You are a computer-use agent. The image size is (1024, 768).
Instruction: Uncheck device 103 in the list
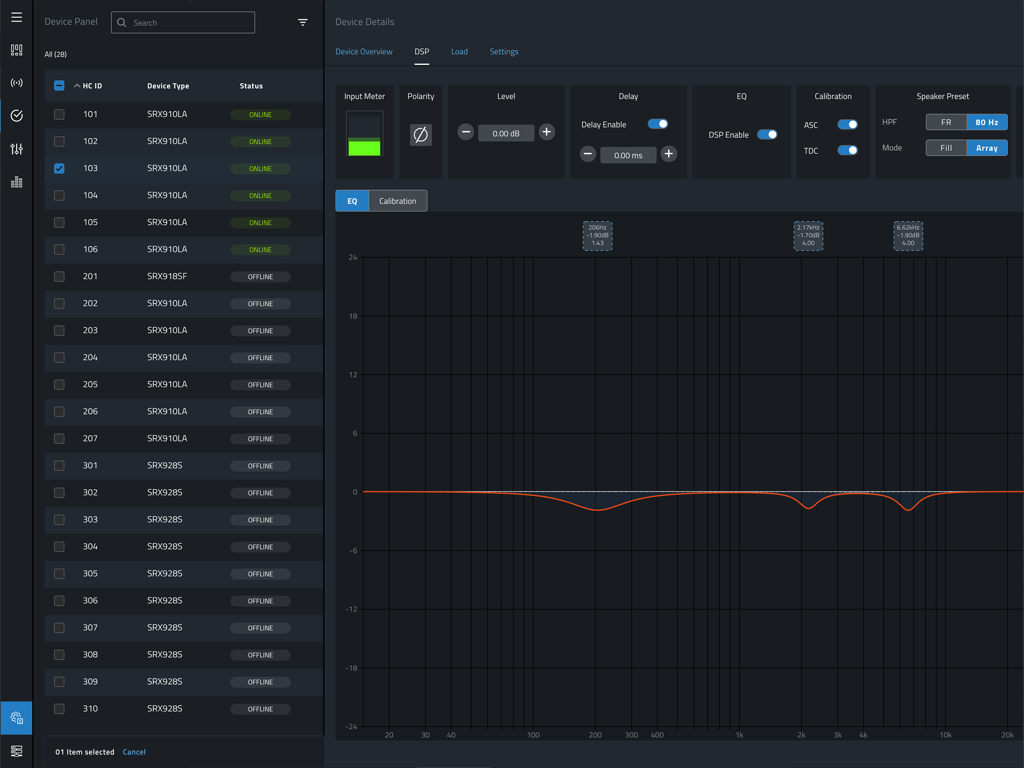pyautogui.click(x=59, y=168)
